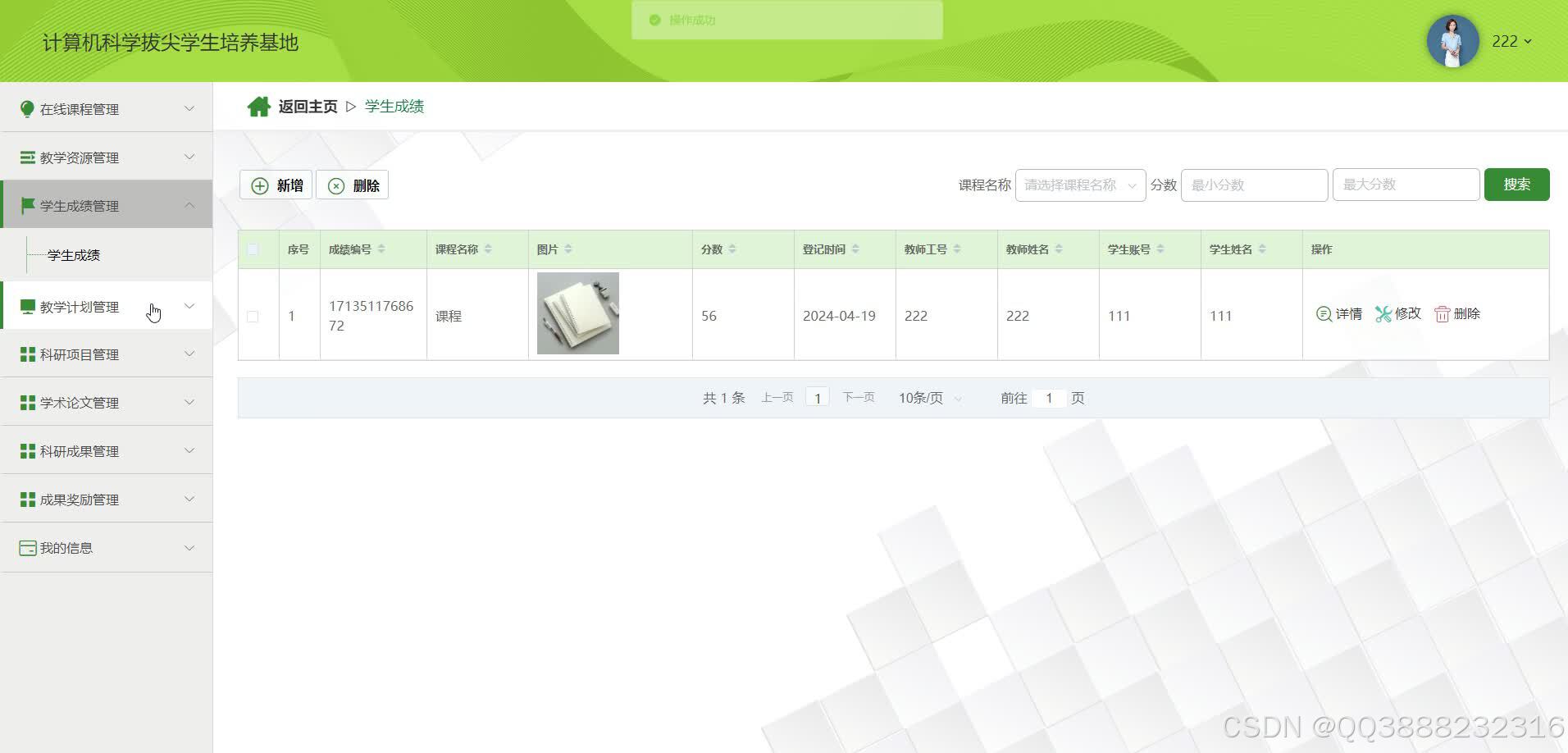
Task: Open the 学术论文管理 menu
Action: 107,403
